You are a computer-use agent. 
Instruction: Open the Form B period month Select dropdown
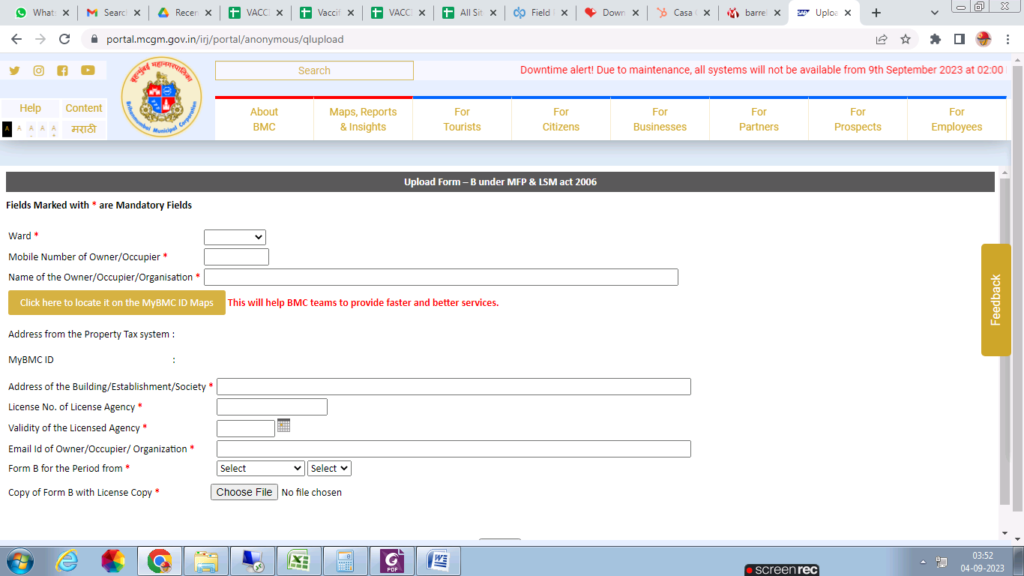click(x=260, y=468)
